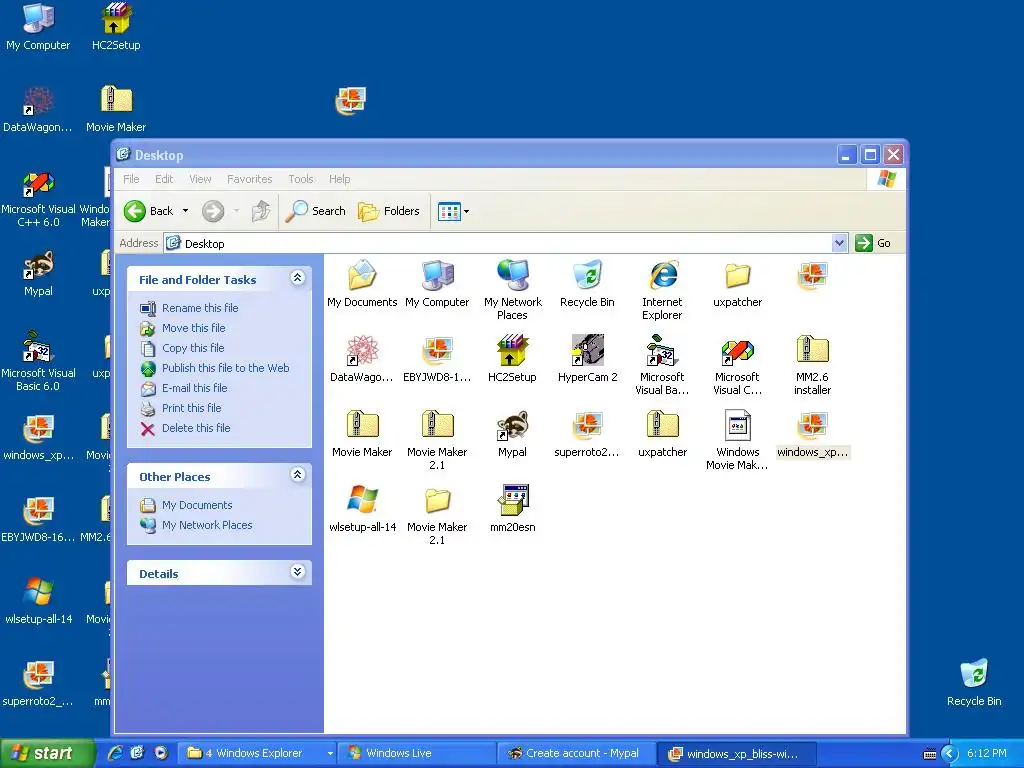The width and height of the screenshot is (1024, 768).
Task: Select My Network Places icon
Action: point(513,289)
